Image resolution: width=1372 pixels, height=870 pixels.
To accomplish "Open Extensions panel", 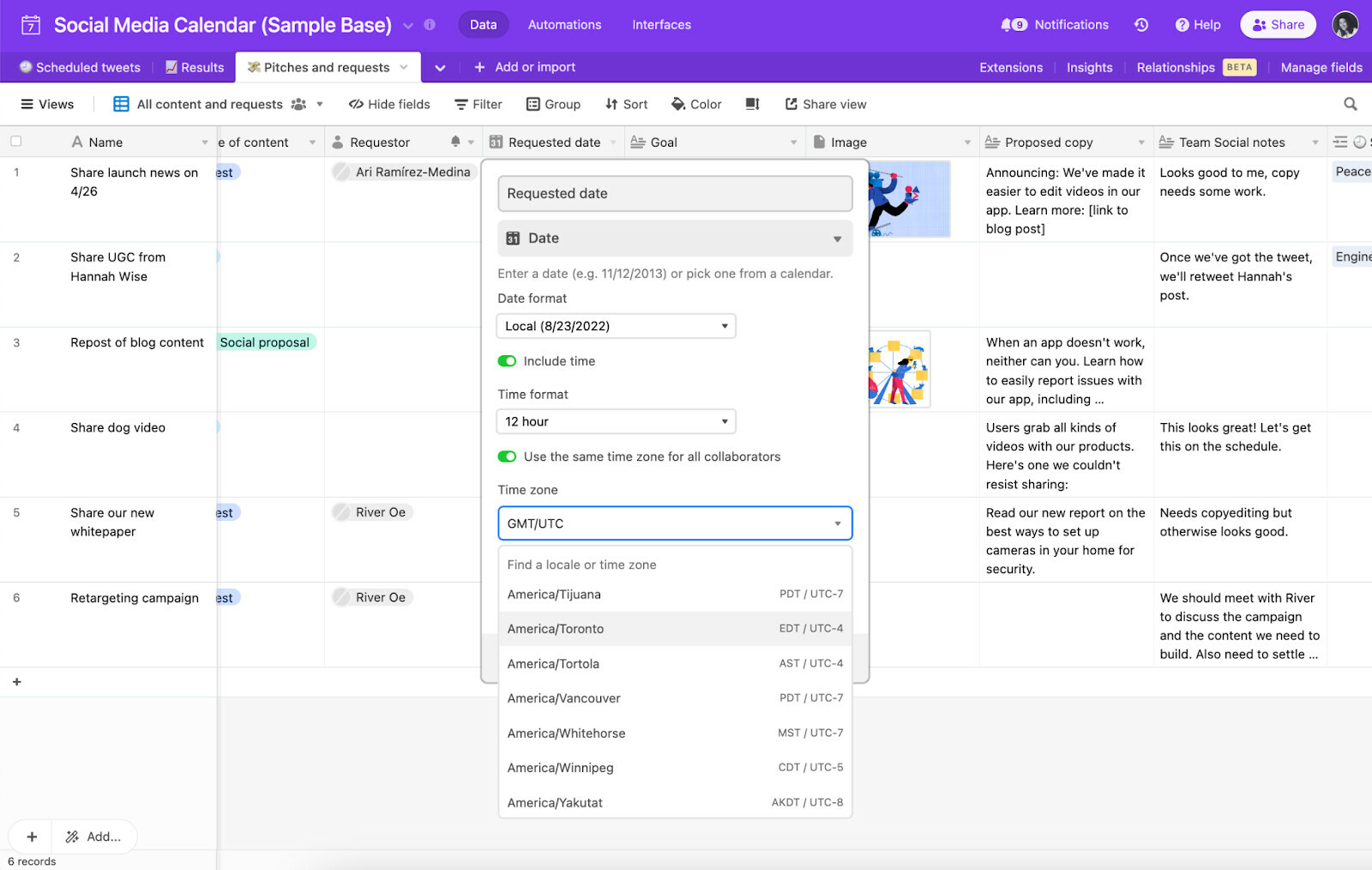I will 1011,68.
